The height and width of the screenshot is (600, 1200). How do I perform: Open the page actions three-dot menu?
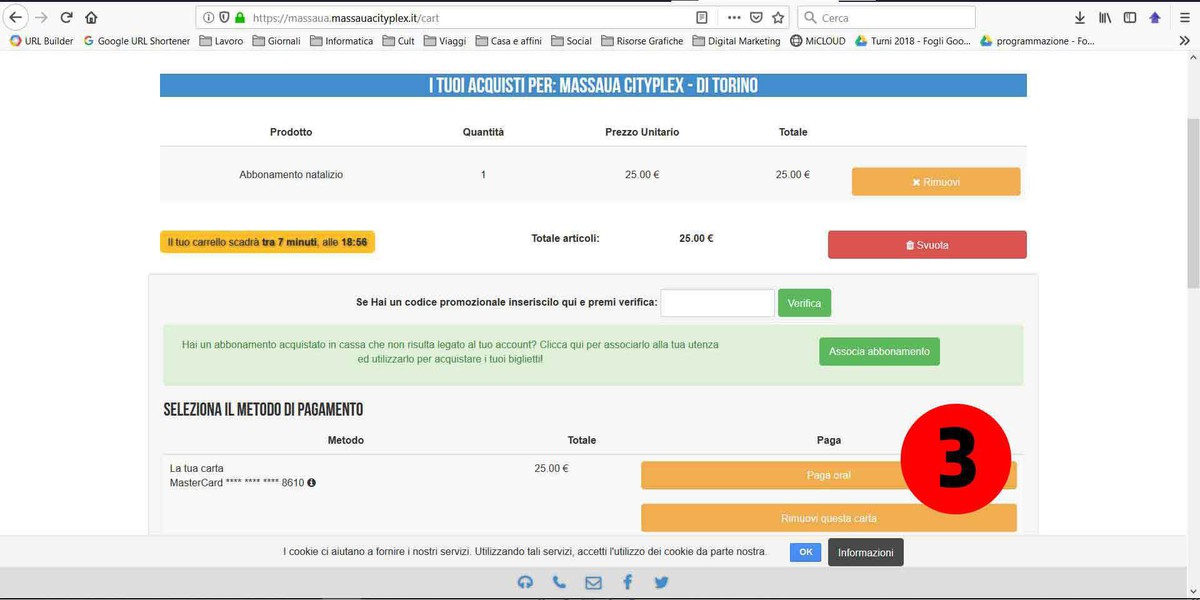tap(734, 17)
